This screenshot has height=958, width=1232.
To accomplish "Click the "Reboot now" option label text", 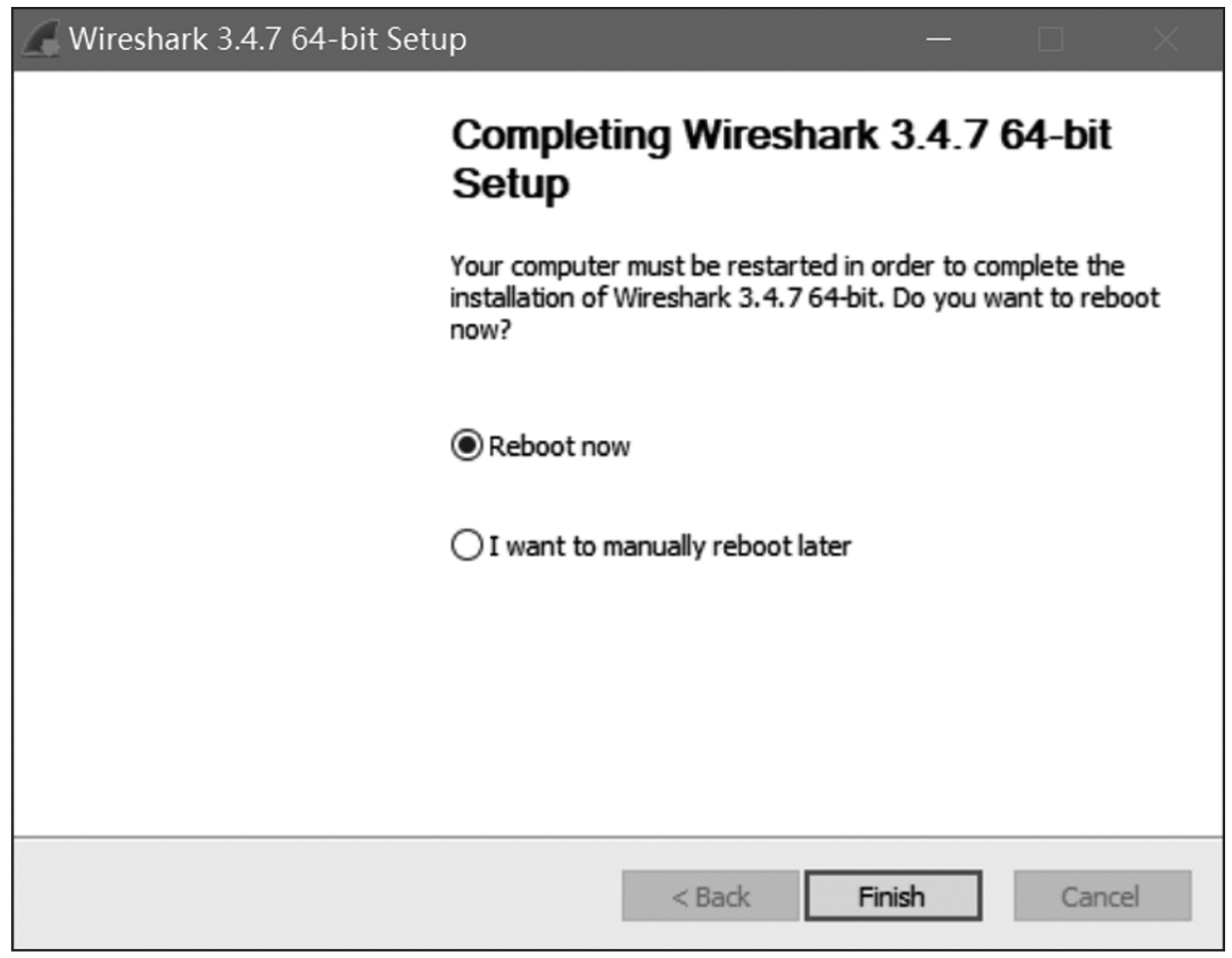I will click(559, 446).
